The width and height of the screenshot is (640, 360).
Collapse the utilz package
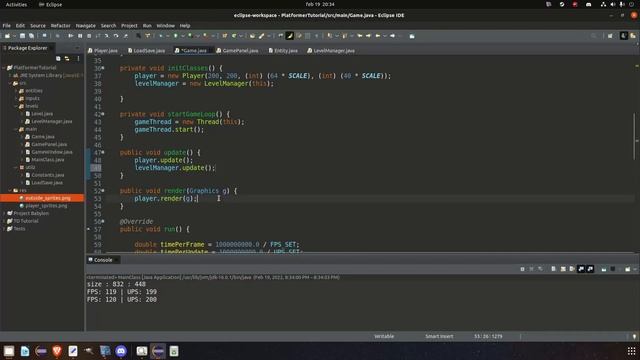click(x=16, y=167)
